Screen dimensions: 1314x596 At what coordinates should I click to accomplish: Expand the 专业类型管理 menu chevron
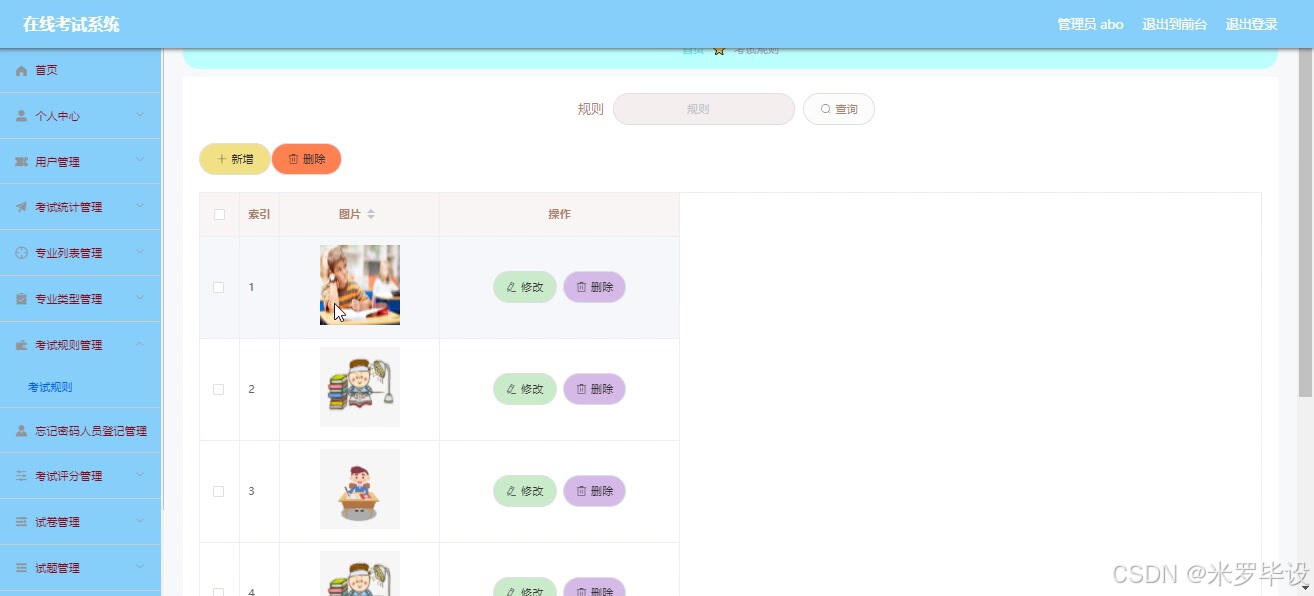point(140,298)
